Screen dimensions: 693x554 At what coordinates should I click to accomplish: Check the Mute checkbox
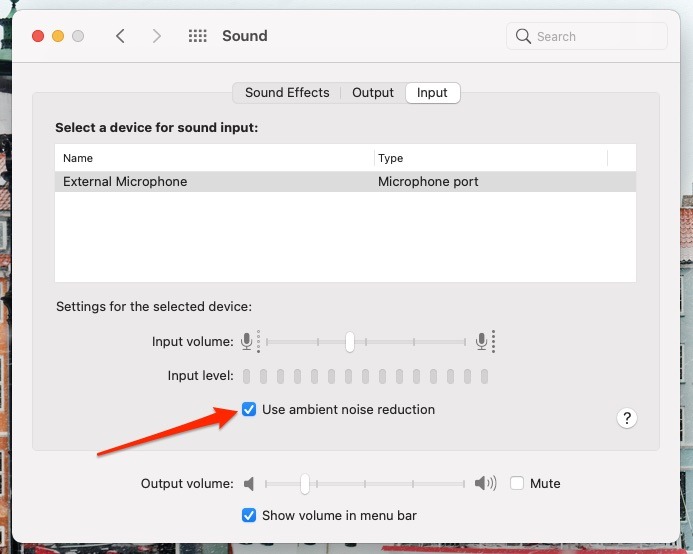click(x=517, y=483)
